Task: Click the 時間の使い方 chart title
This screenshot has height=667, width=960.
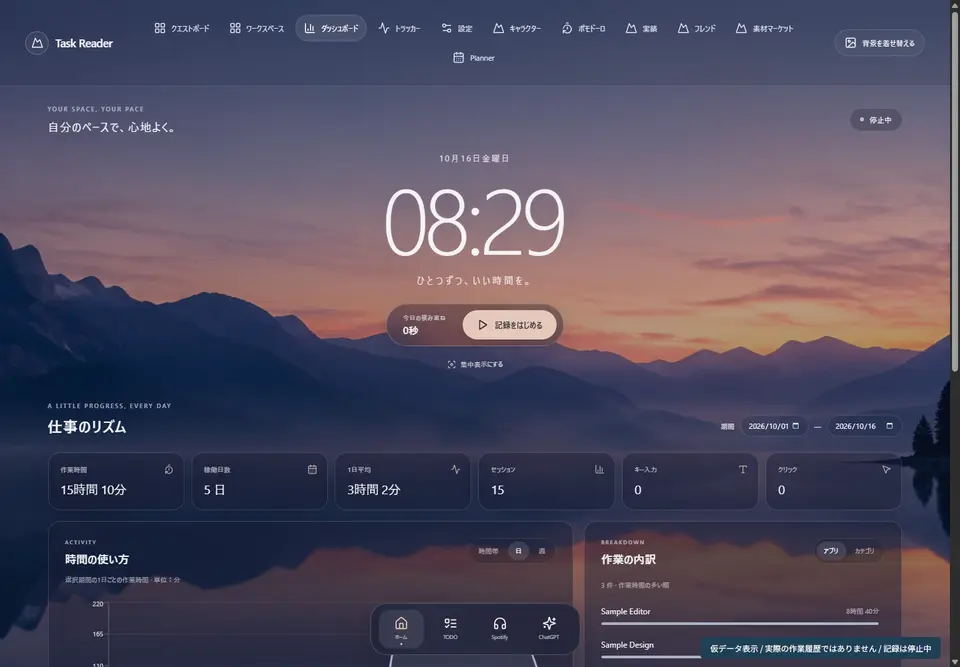Action: tap(97, 559)
